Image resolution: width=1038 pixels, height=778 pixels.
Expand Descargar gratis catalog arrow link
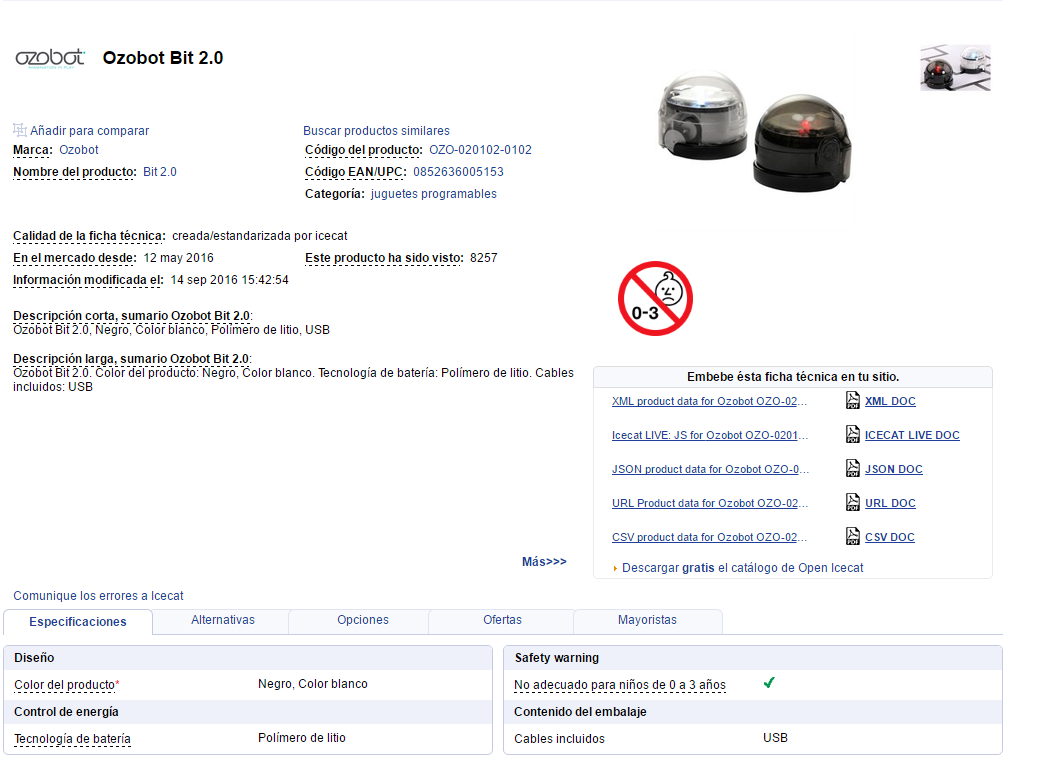tap(615, 568)
